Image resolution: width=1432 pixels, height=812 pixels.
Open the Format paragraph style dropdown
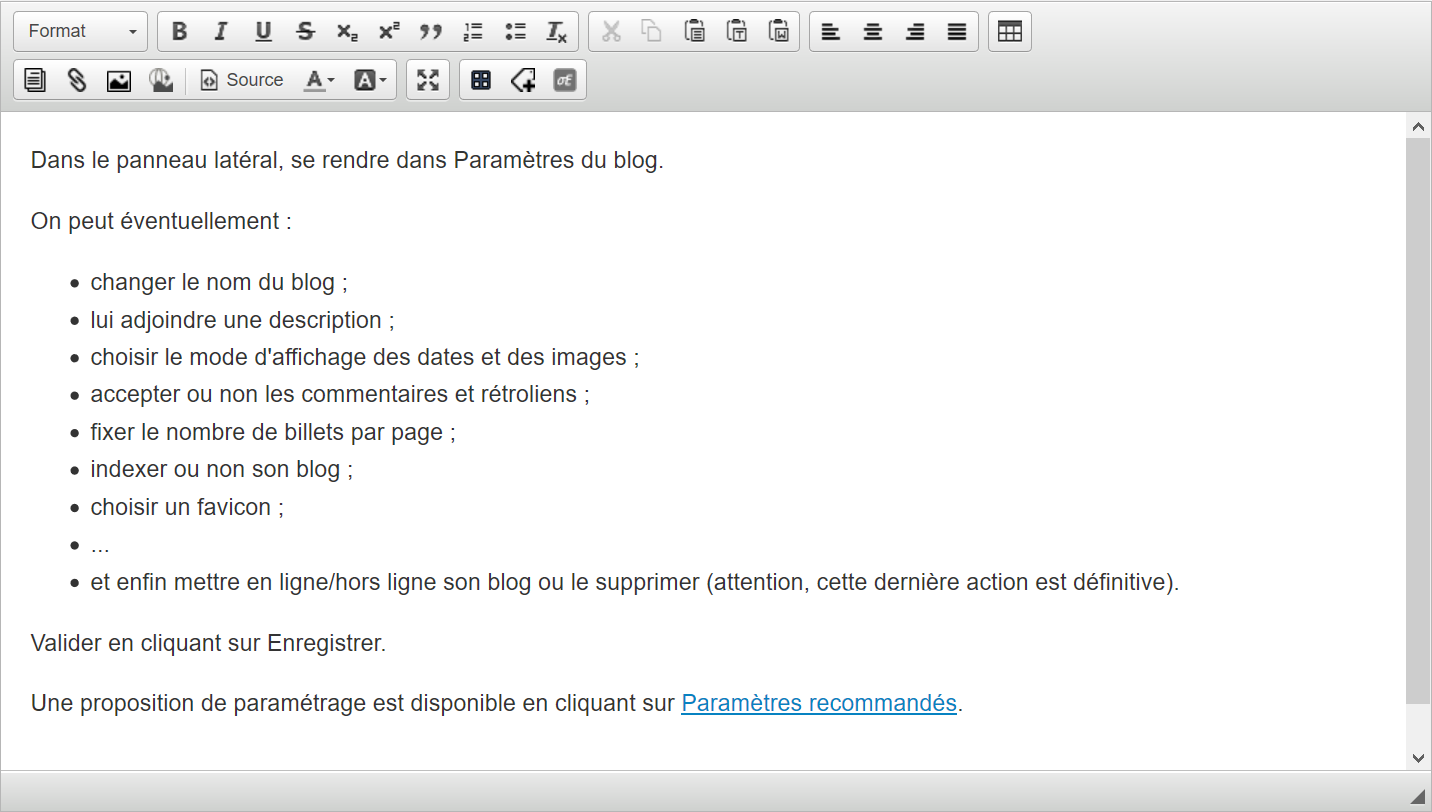click(80, 31)
